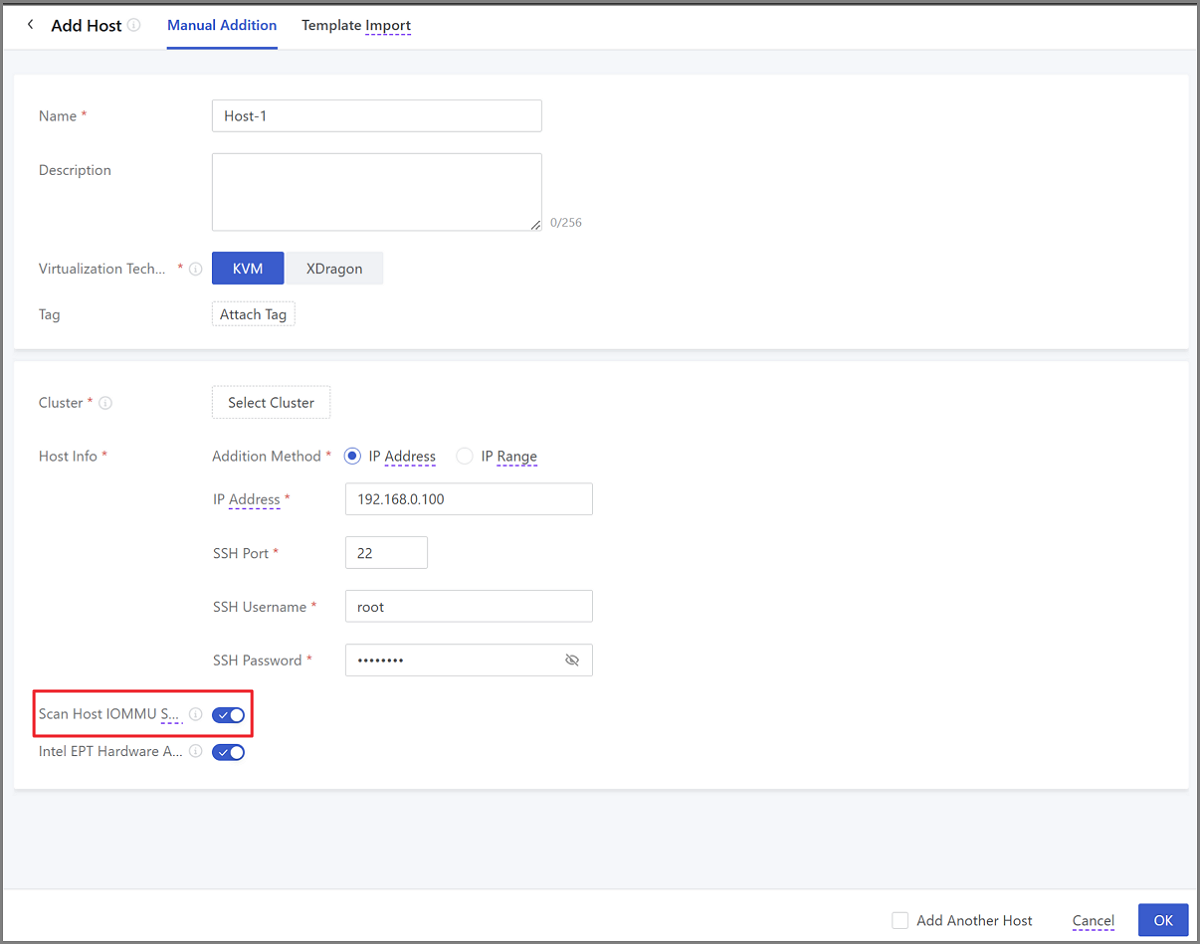Choose XDragon virtualization technology
This screenshot has height=944, width=1200.
pyautogui.click(x=334, y=269)
